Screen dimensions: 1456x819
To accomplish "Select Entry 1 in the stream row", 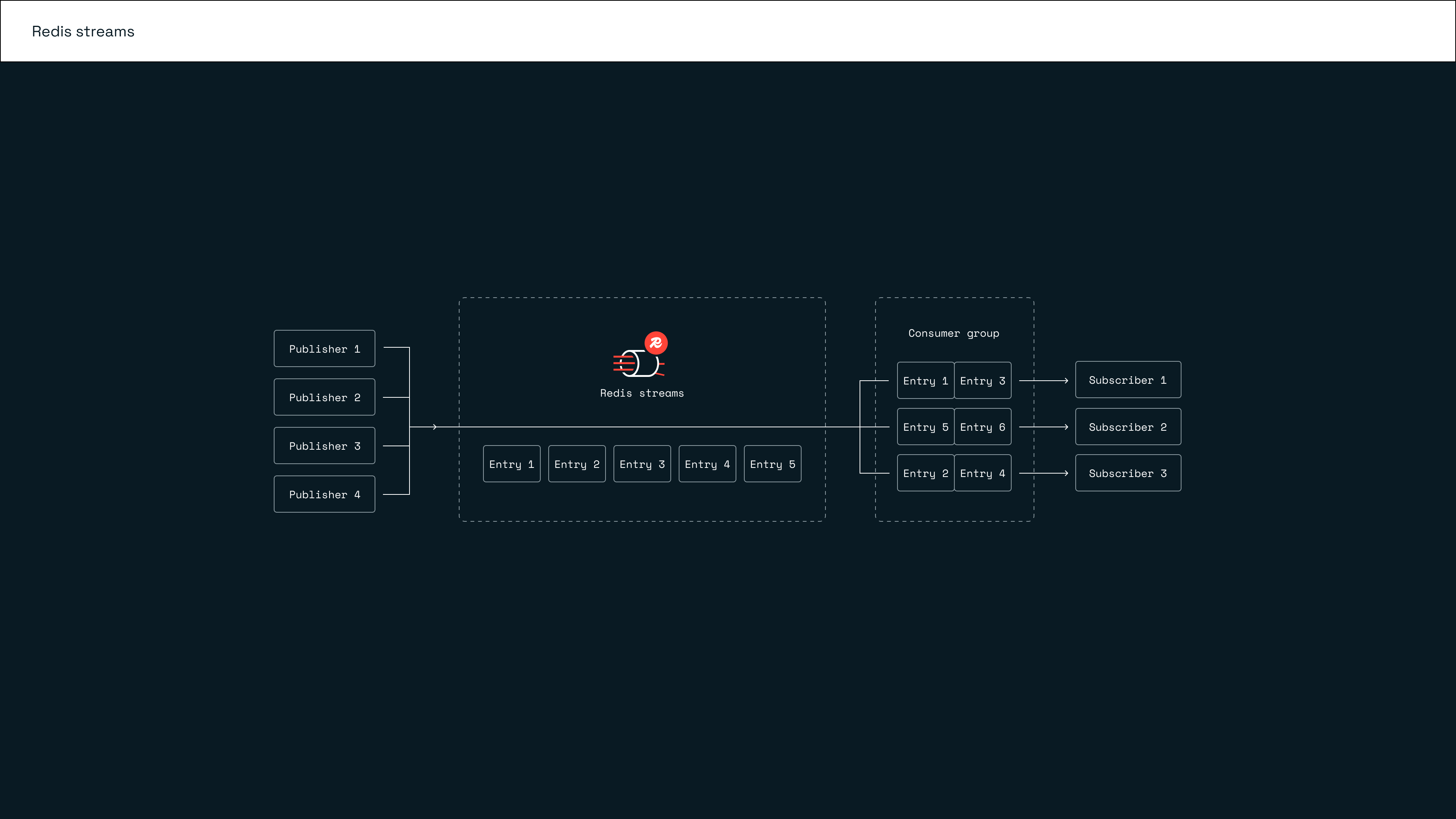I will coord(511,464).
